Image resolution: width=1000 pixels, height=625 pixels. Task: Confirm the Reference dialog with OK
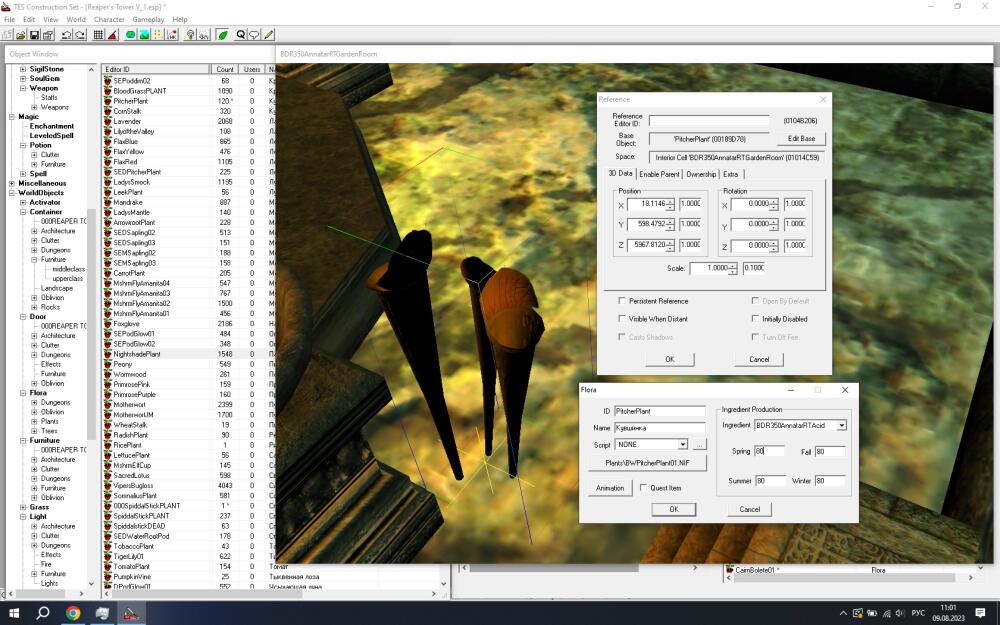(670, 359)
